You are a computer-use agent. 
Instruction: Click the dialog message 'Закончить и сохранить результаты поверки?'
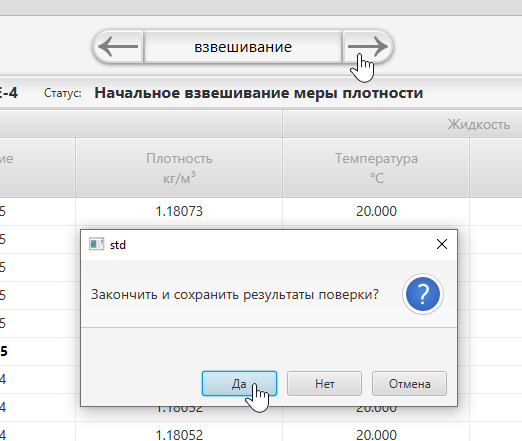point(235,294)
